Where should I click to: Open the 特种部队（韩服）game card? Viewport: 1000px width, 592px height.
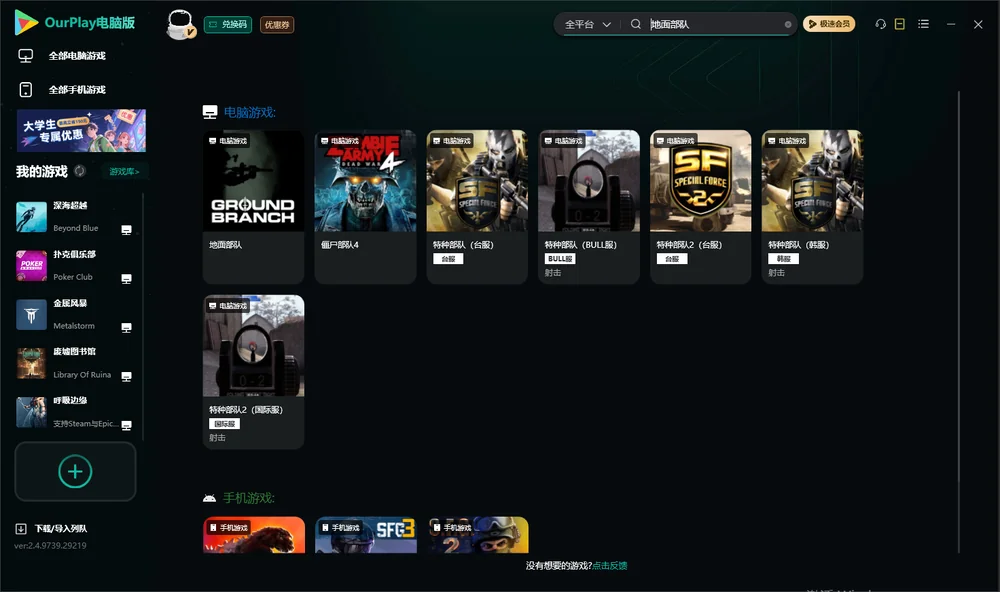pos(812,207)
